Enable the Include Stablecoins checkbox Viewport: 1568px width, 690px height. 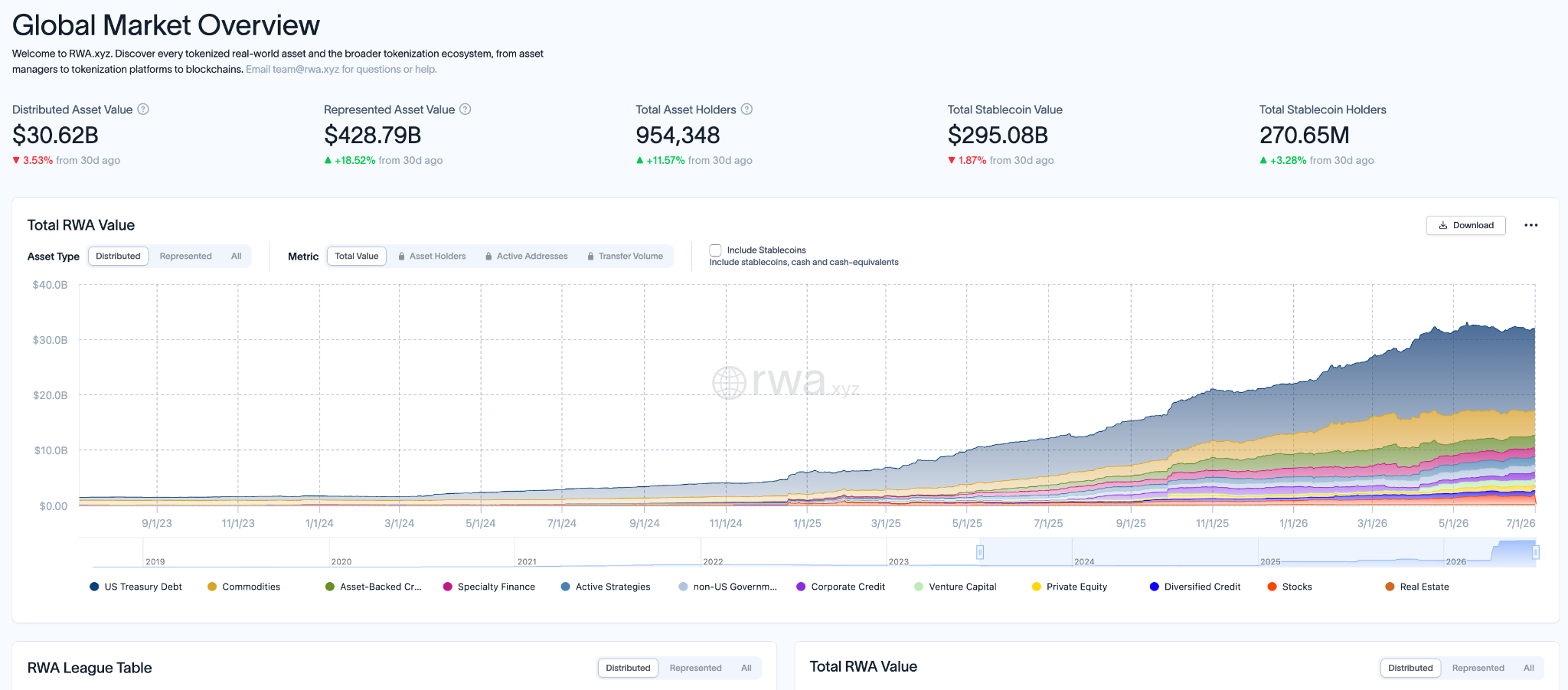pyautogui.click(x=716, y=250)
